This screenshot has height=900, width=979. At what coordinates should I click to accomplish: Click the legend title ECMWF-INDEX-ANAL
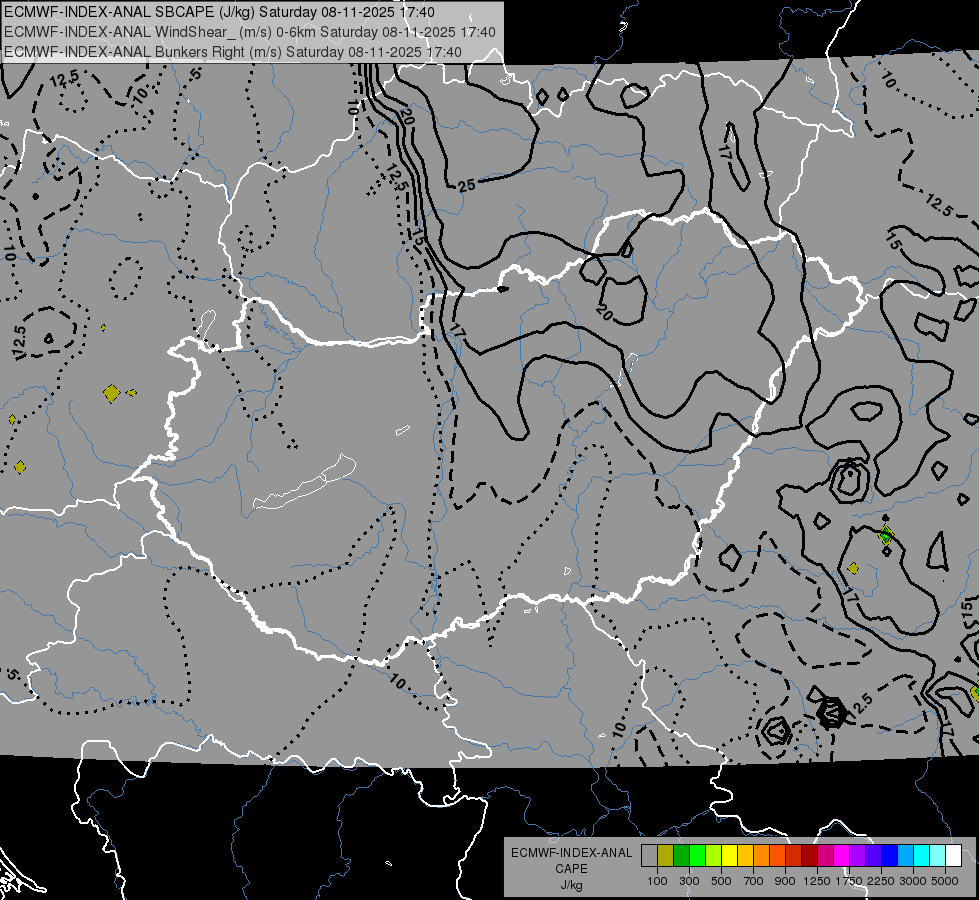[x=571, y=853]
